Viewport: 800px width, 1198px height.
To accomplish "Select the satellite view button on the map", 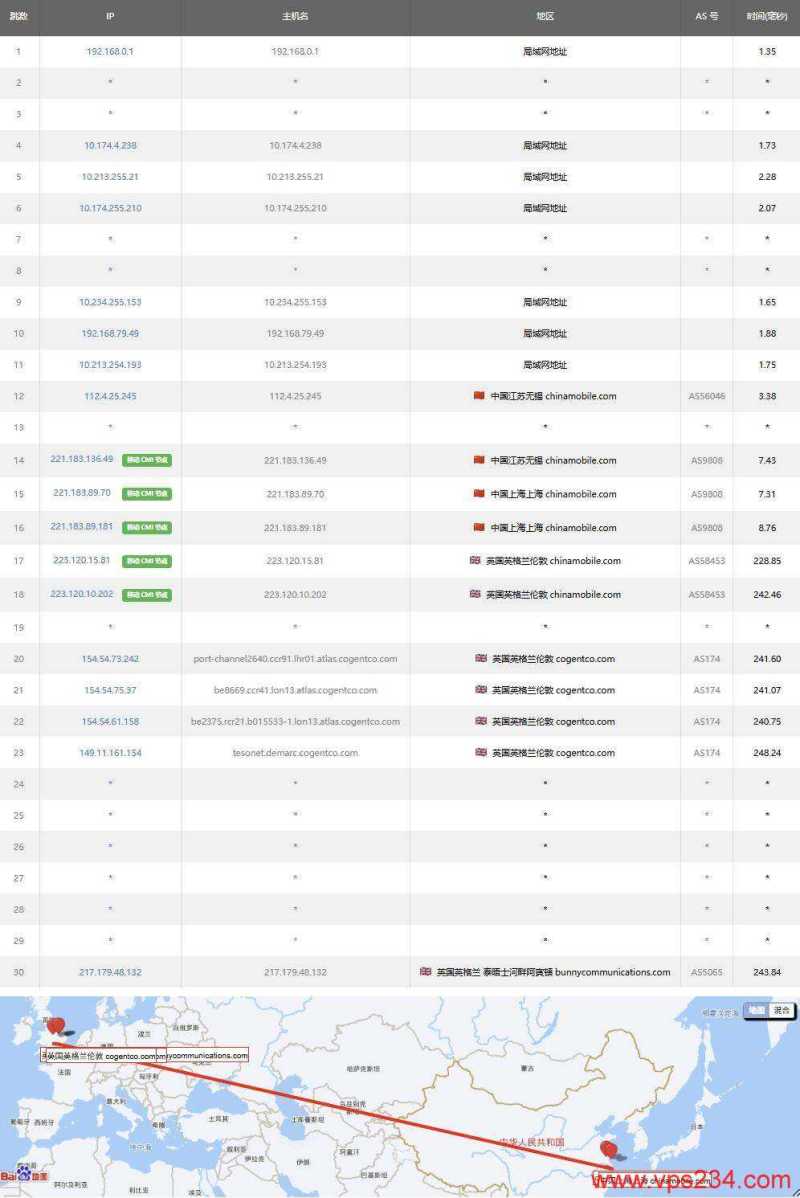I will coord(757,1008).
